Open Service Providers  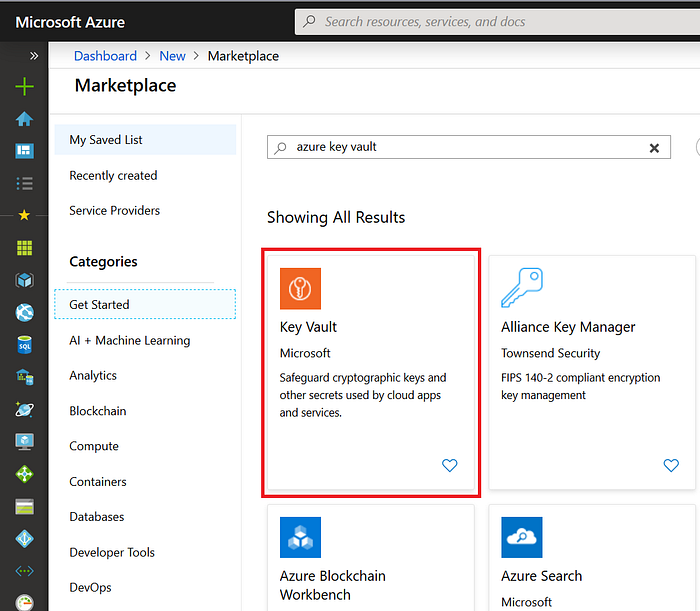click(115, 211)
